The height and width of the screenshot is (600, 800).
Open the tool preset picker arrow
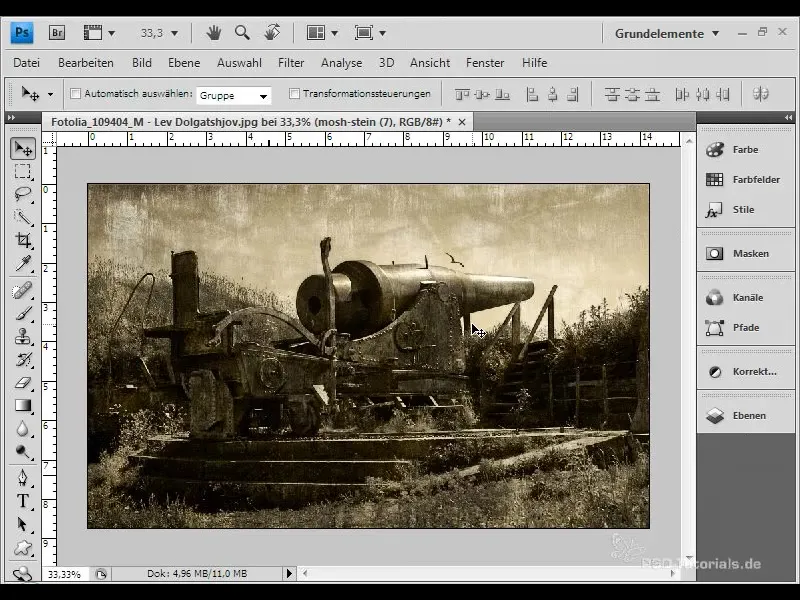point(50,94)
